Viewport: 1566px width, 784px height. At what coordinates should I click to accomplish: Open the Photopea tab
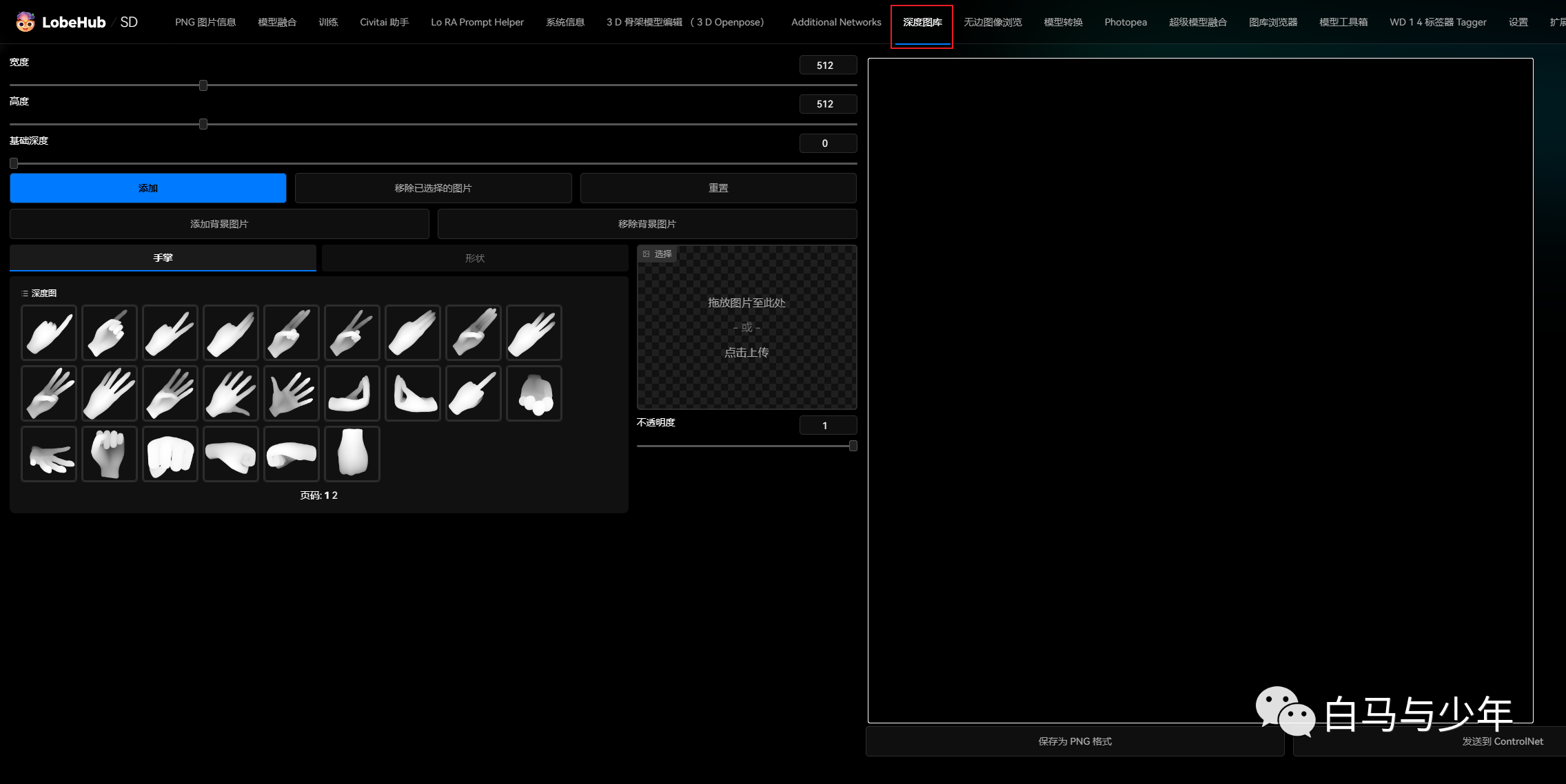click(1126, 22)
